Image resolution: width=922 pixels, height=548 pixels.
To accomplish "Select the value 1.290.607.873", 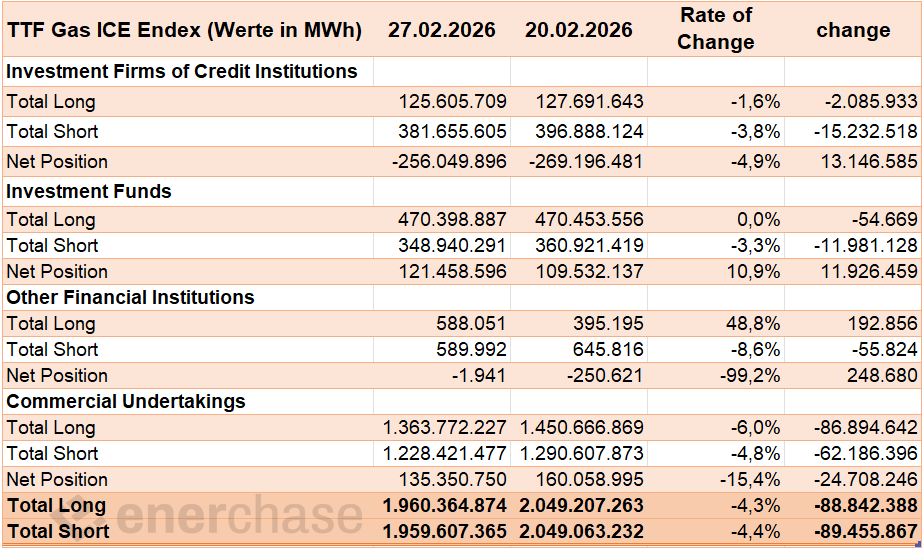I will [x=582, y=453].
